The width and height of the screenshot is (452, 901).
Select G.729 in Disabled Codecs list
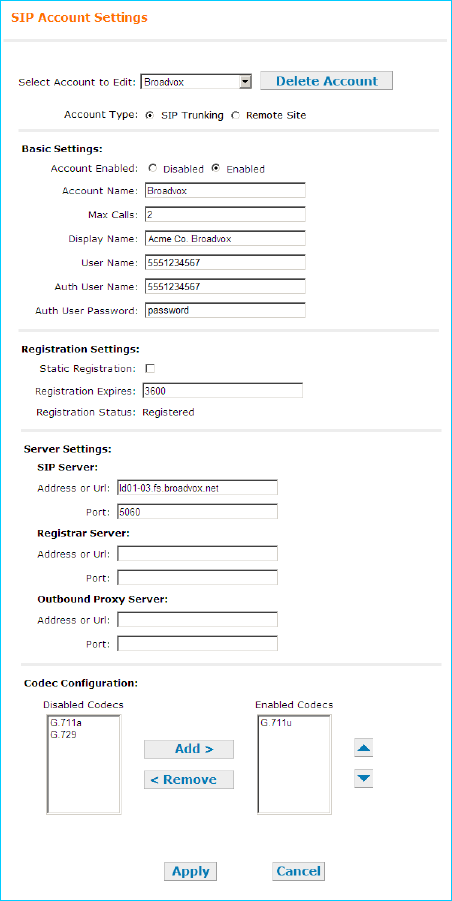point(60,733)
